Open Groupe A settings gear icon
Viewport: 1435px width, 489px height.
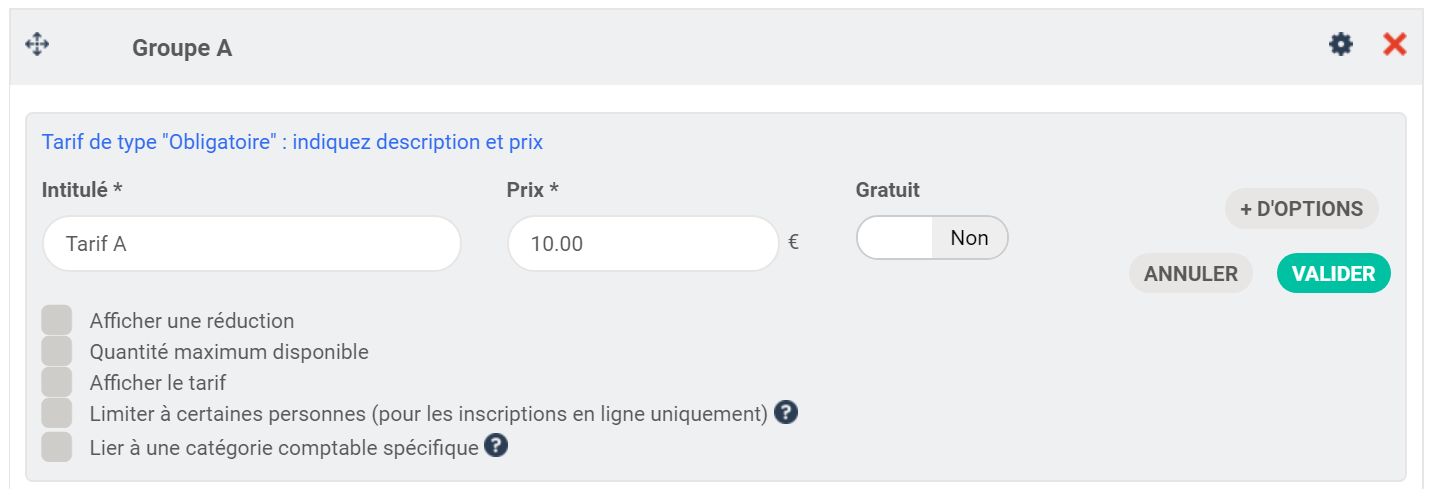click(1340, 44)
